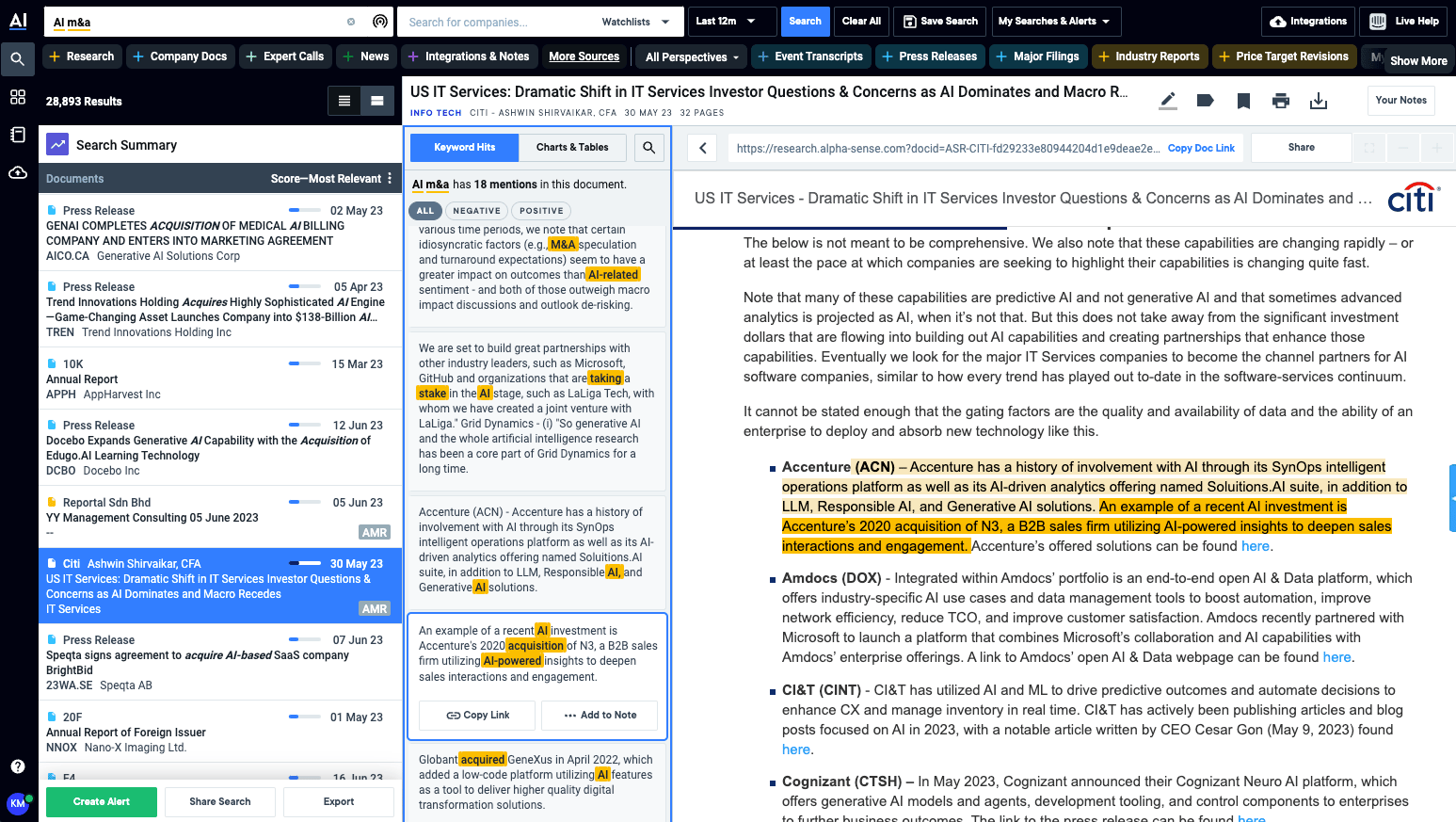The height and width of the screenshot is (822, 1456).
Task: Open the notebook icon in the left sidebar
Action: click(x=17, y=135)
